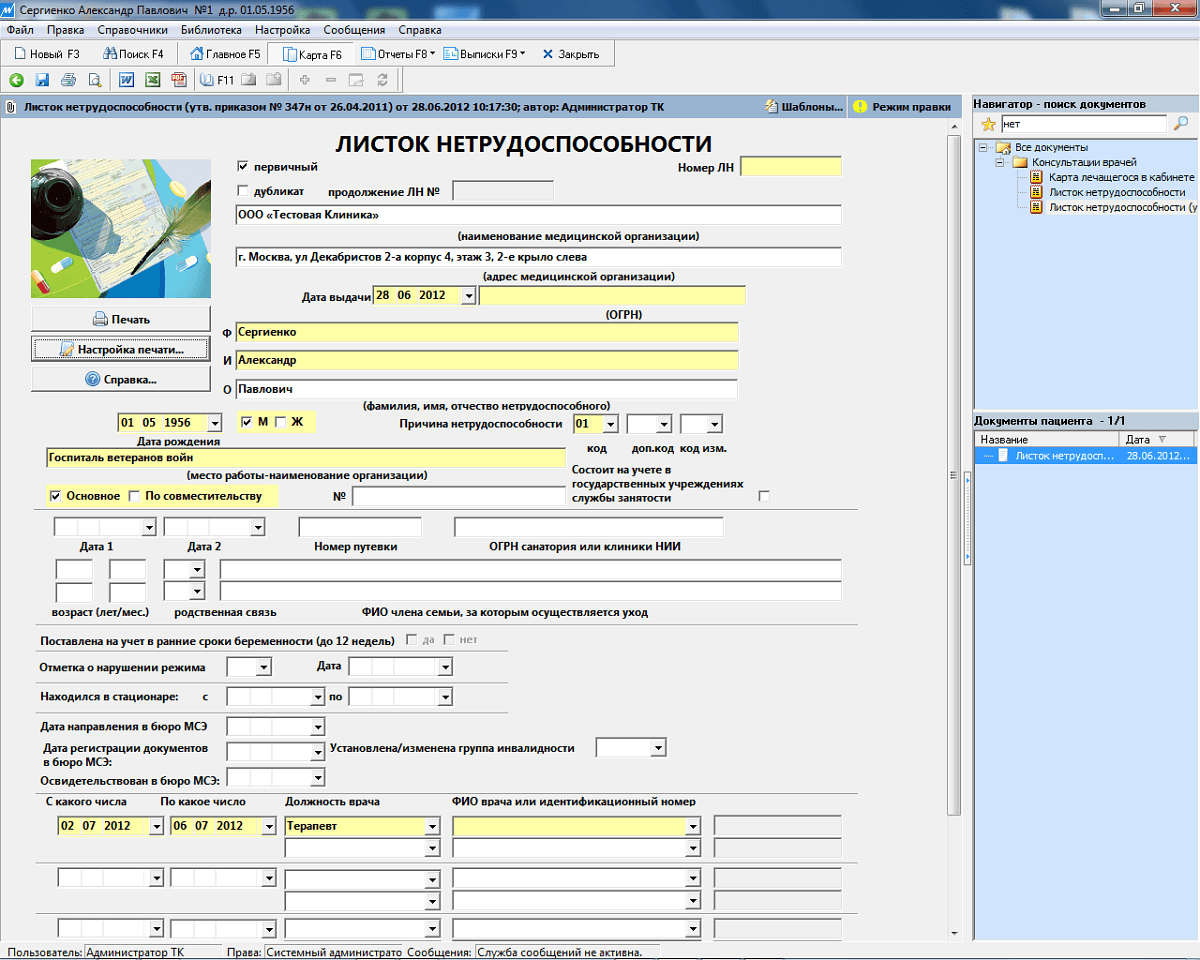
Task: Click the navigator search magnifier icon
Action: [x=1181, y=124]
